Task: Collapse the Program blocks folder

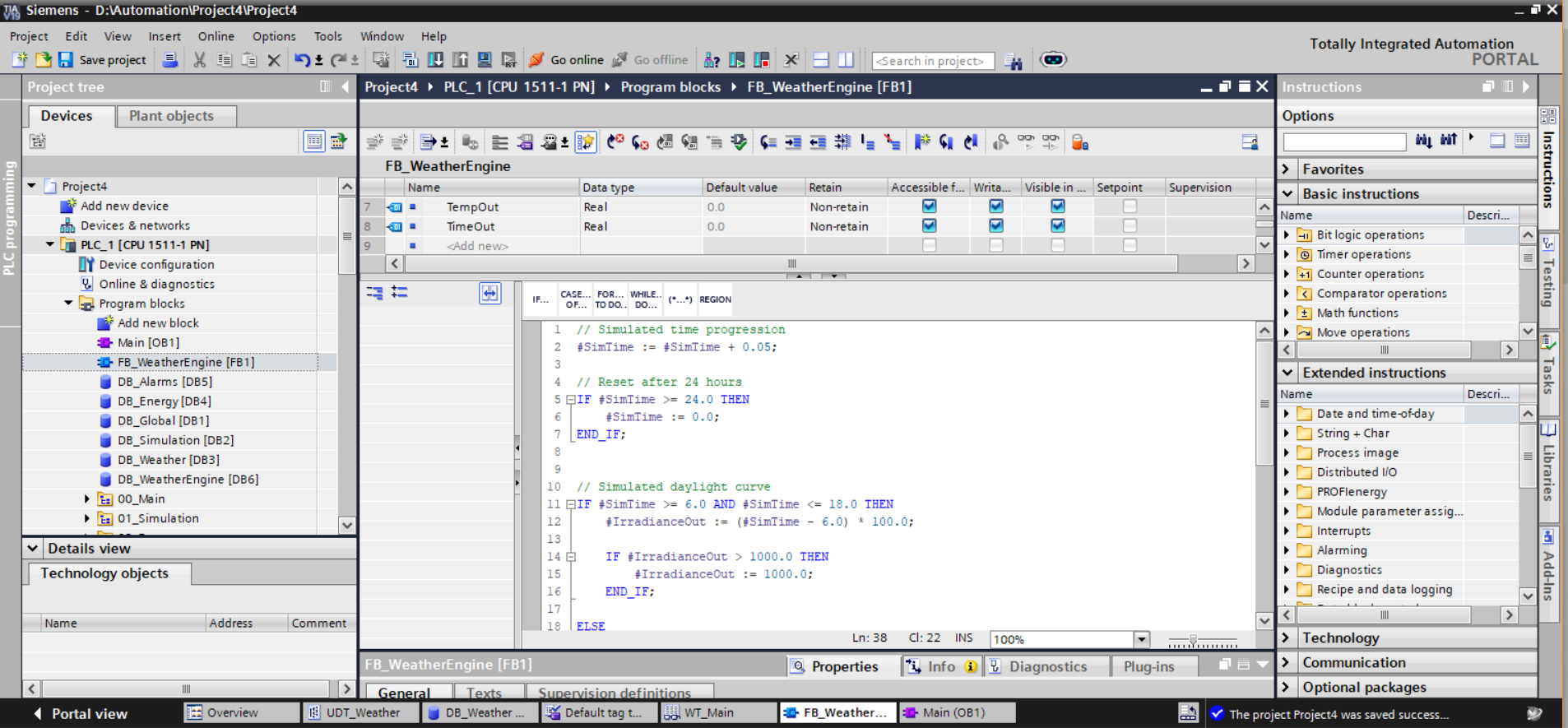Action: click(x=68, y=303)
